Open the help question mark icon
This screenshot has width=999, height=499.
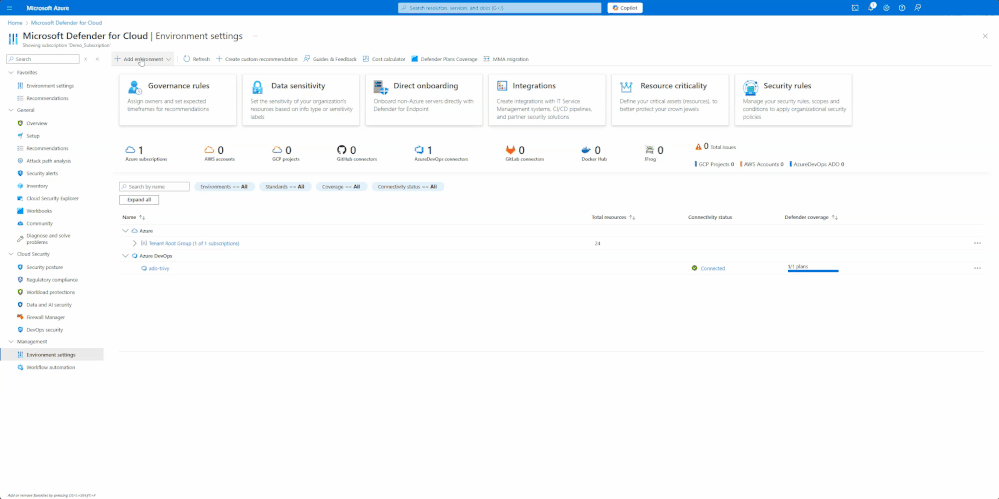[x=902, y=8]
